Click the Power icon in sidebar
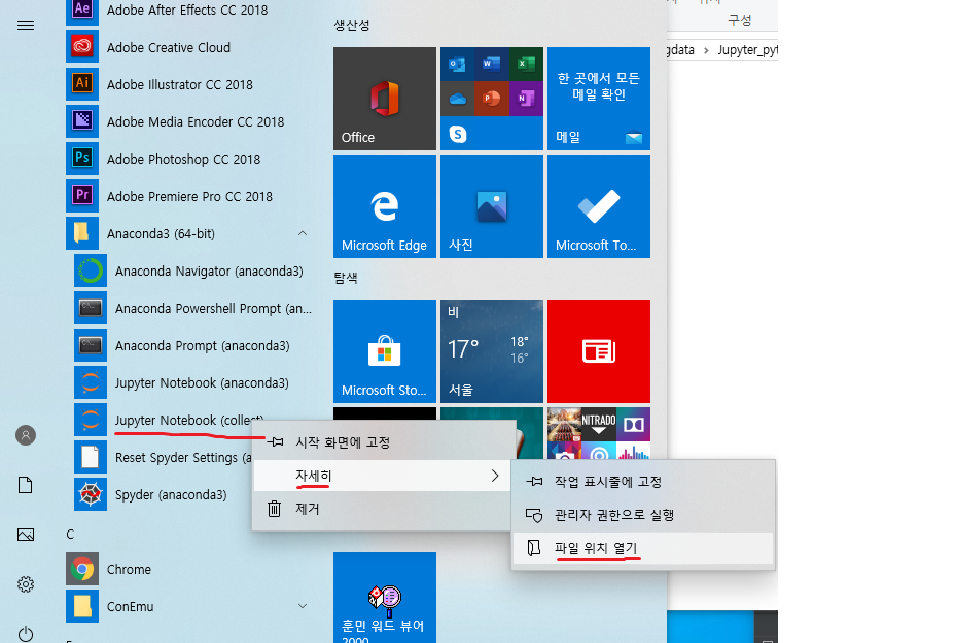This screenshot has width=960, height=643. pyautogui.click(x=25, y=633)
